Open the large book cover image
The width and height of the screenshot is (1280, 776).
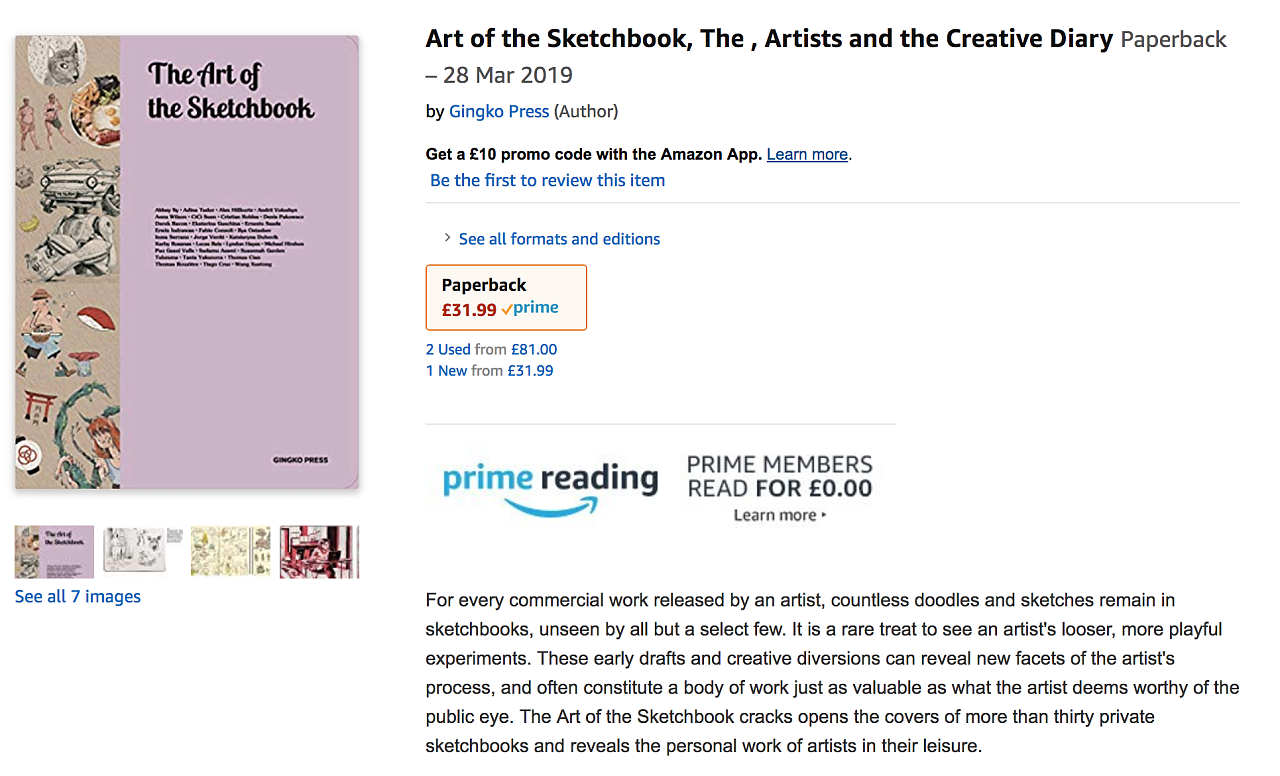tap(187, 262)
